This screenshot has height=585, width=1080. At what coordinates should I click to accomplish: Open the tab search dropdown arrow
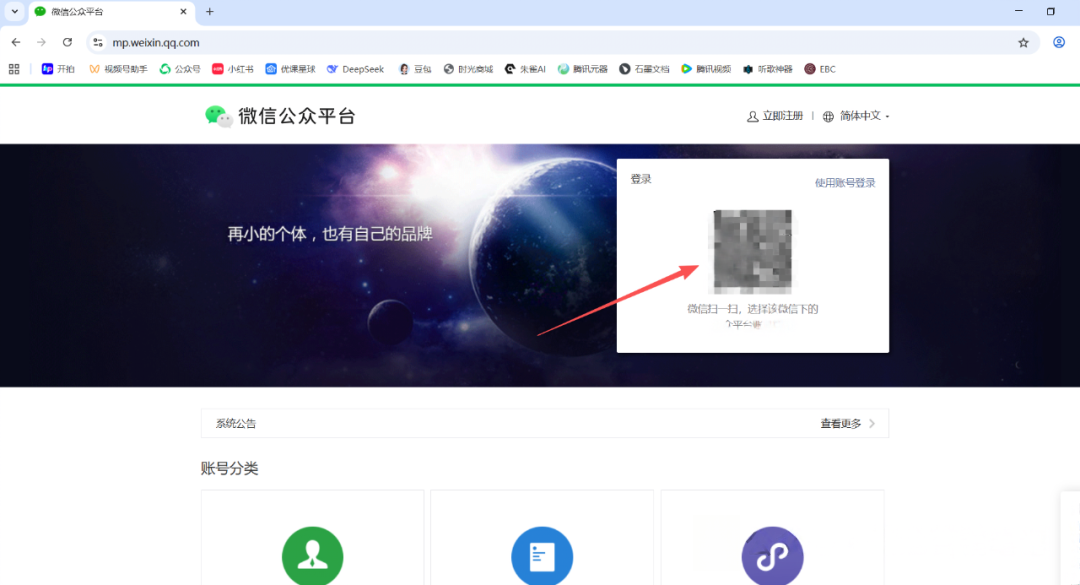pos(14,12)
